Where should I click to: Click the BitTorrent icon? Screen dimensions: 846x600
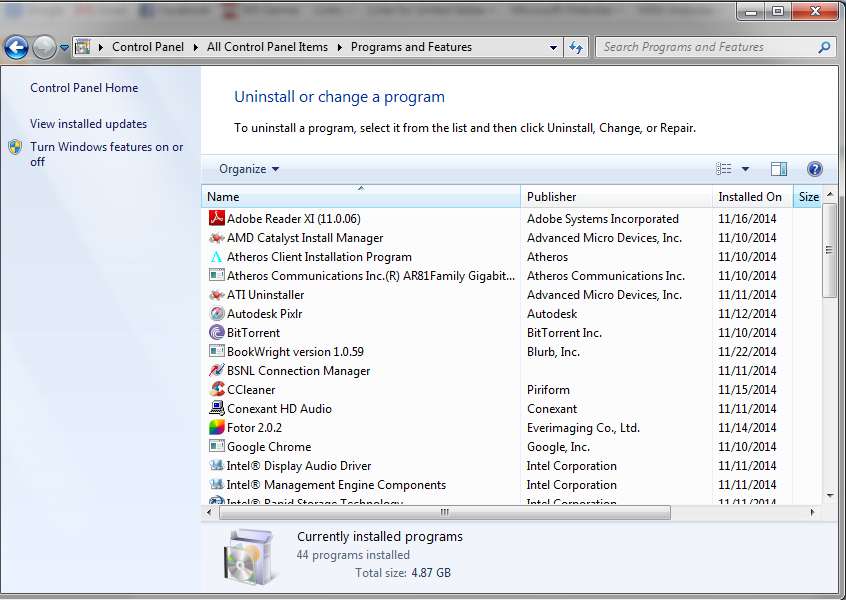tap(216, 332)
